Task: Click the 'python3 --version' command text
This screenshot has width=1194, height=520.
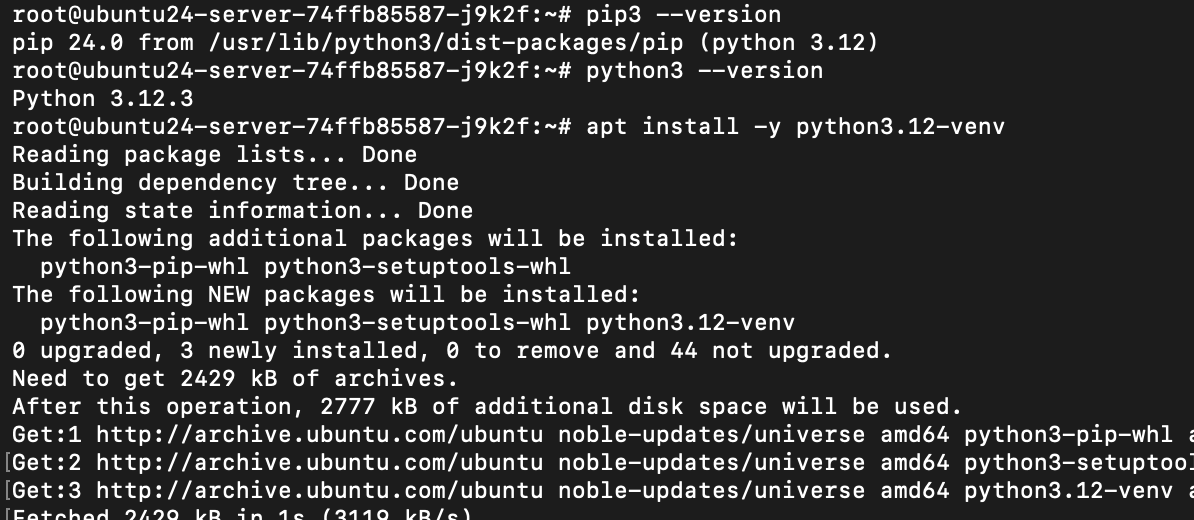Action: click(x=704, y=71)
